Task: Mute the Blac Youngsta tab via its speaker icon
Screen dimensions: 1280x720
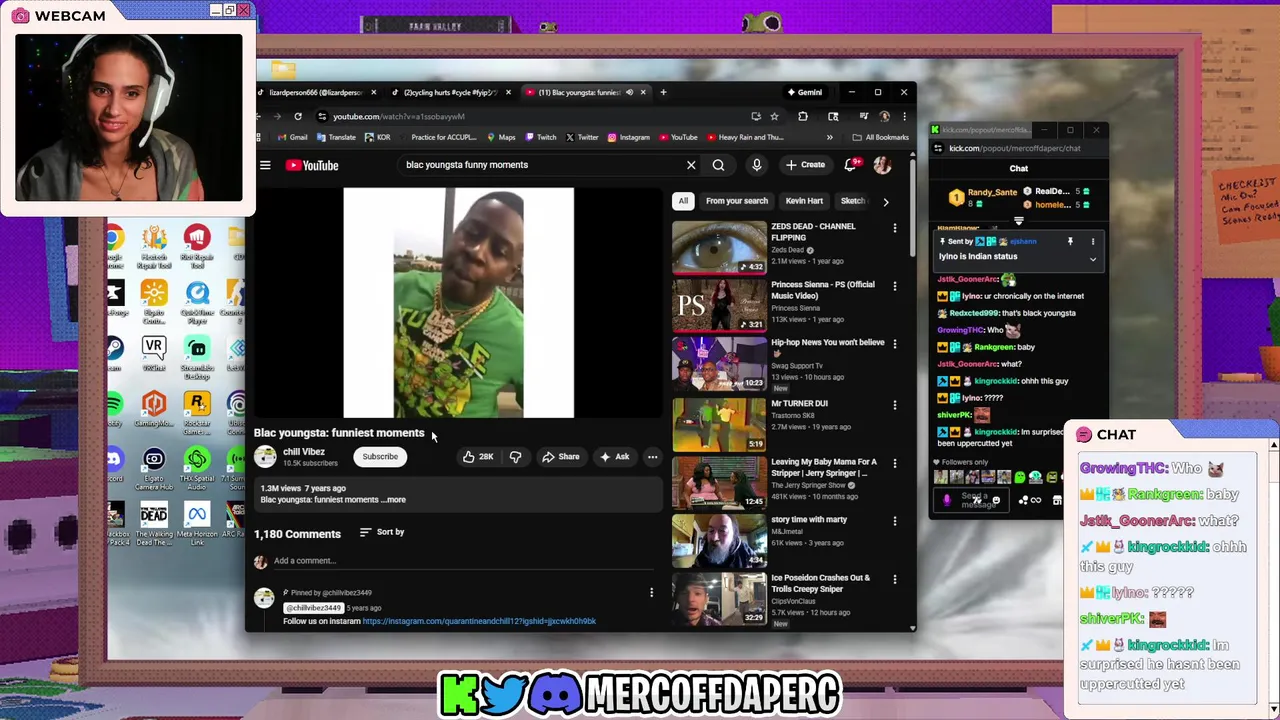Action: [629, 92]
